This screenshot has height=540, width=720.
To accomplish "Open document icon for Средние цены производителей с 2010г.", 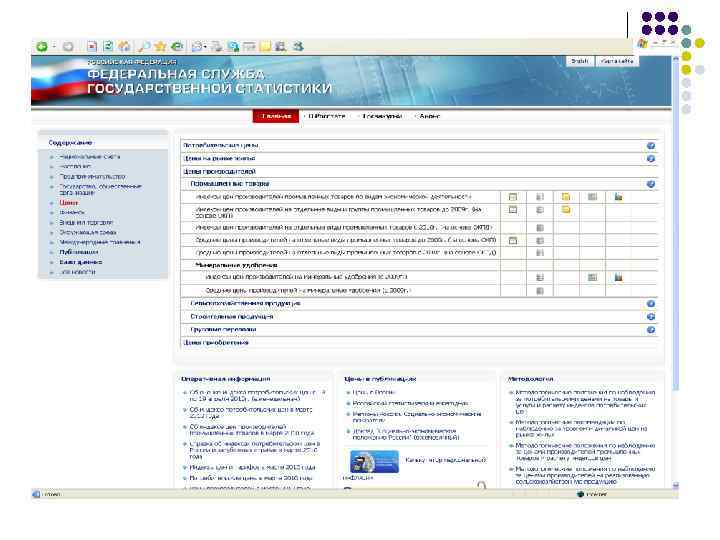I will (540, 253).
